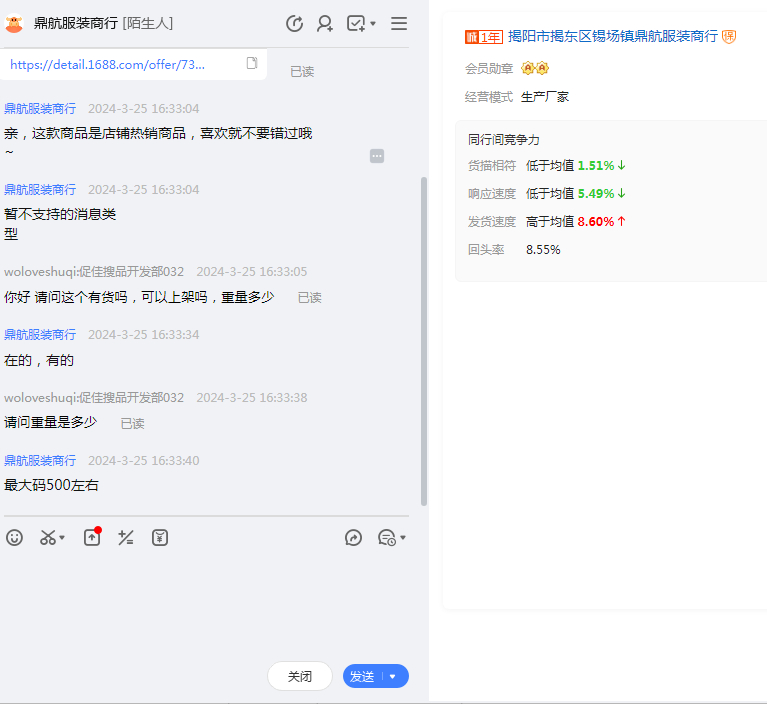Open the emoji picker
The height and width of the screenshot is (704, 767).
click(14, 538)
